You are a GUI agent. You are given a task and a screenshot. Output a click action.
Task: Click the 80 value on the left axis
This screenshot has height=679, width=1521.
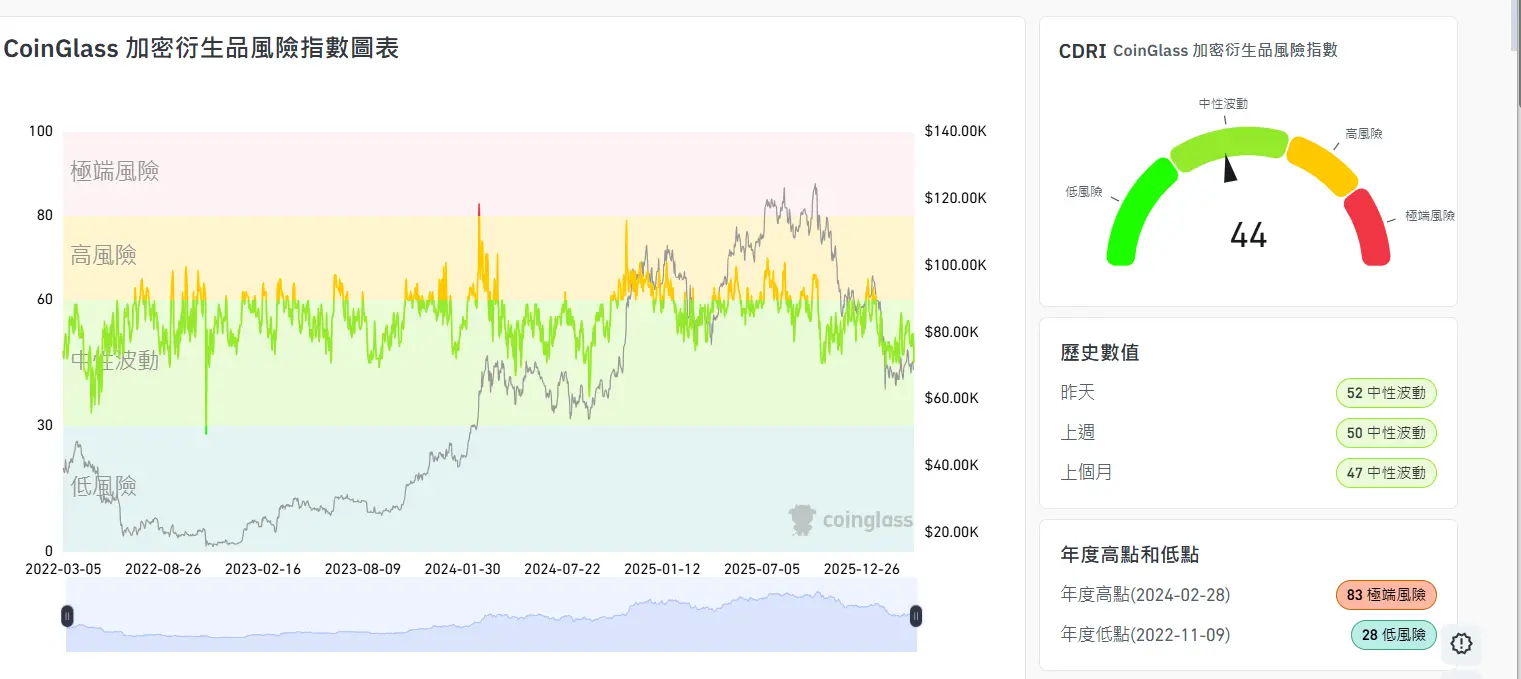[x=45, y=215]
